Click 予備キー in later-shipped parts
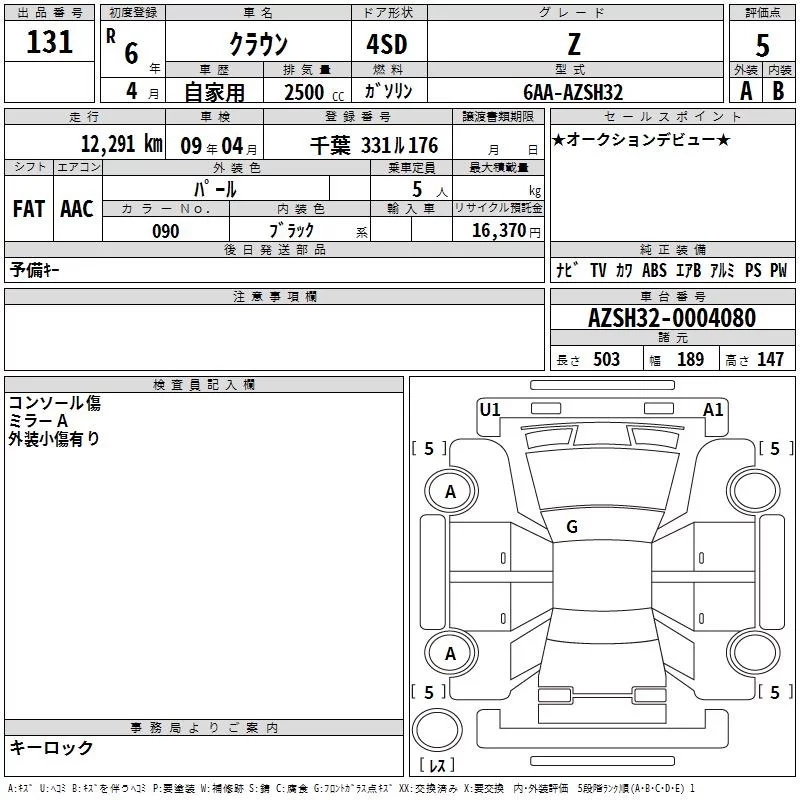 pos(34,270)
